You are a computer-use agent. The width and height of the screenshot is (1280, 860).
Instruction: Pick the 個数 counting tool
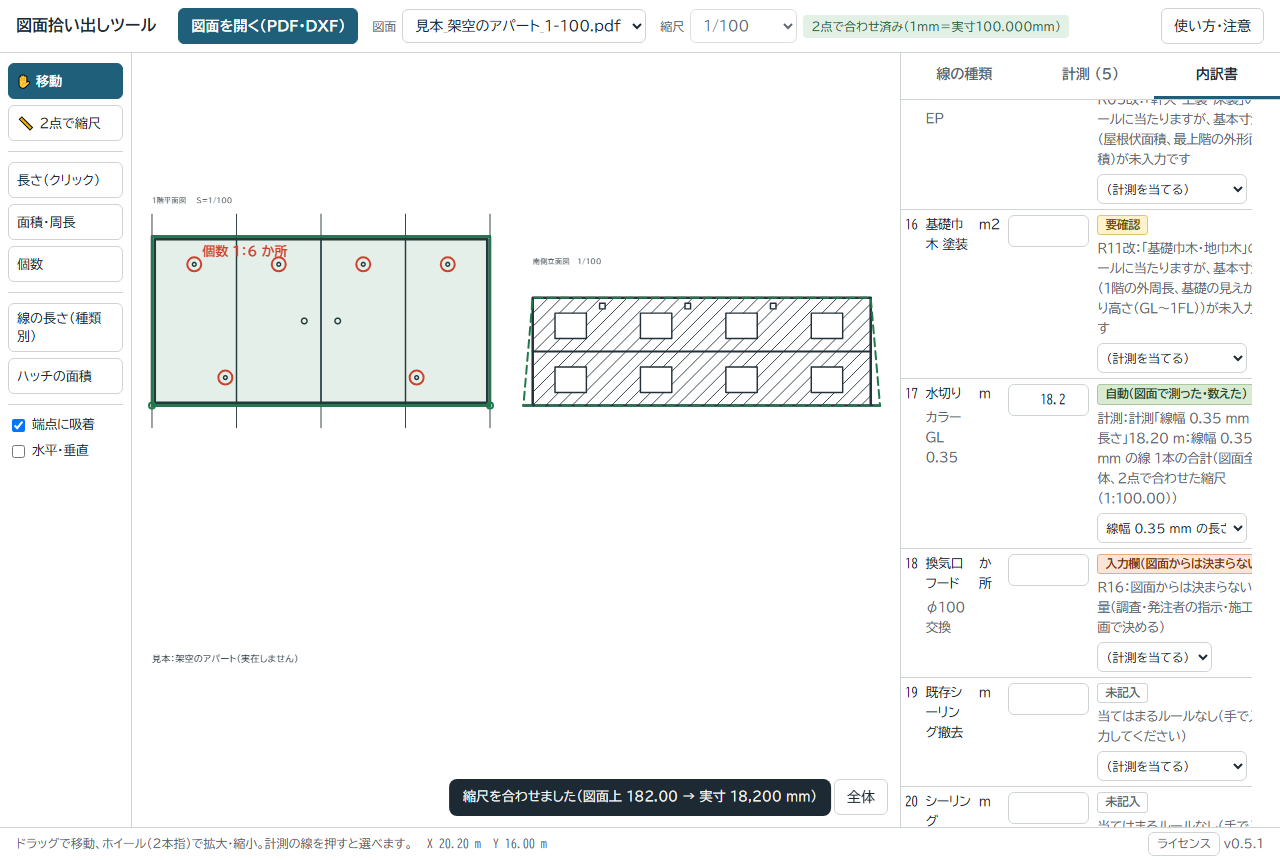coord(65,264)
